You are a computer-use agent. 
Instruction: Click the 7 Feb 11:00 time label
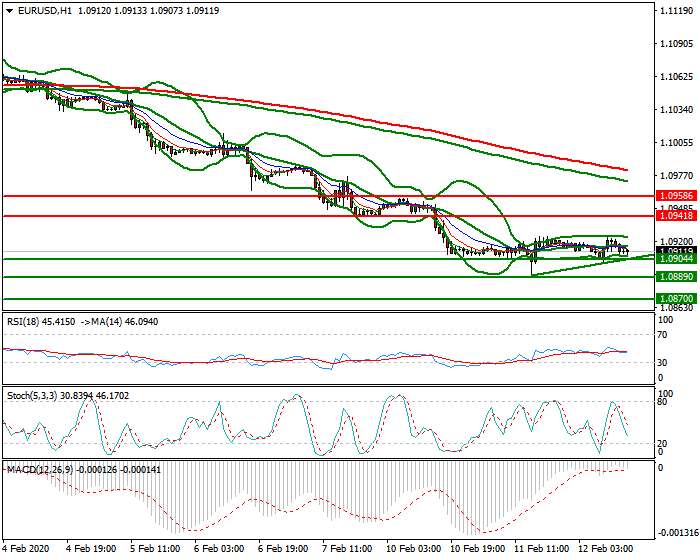coord(349,551)
